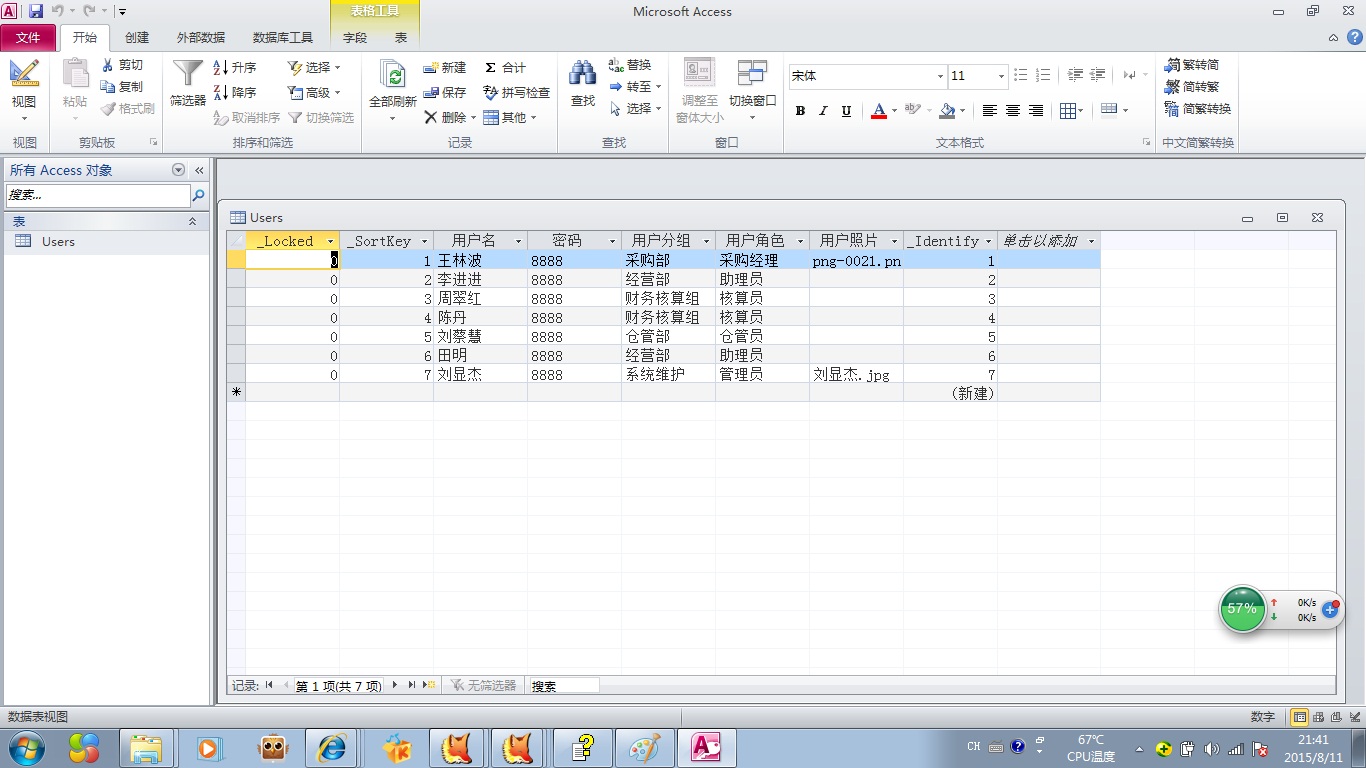Switch to 外部数据 (External Data) tab

(x=201, y=37)
